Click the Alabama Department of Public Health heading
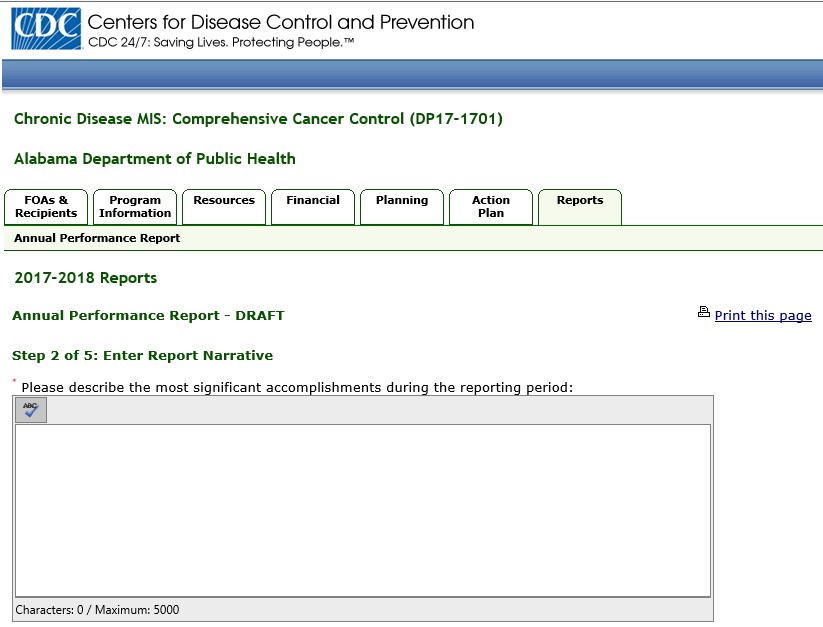Image resolution: width=823 pixels, height=627 pixels. tap(155, 159)
